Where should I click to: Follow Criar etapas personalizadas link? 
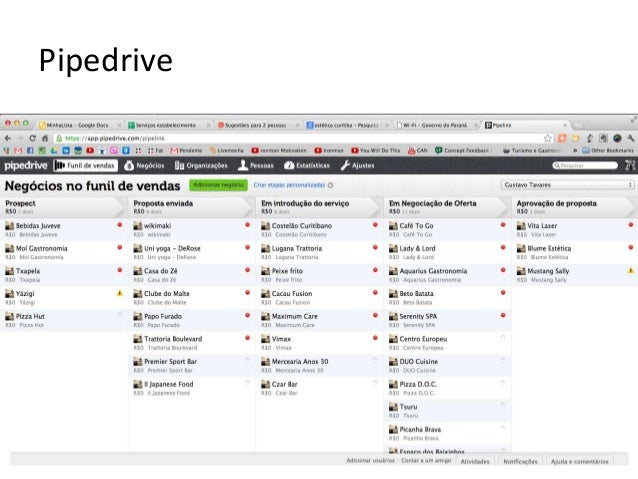coord(289,185)
